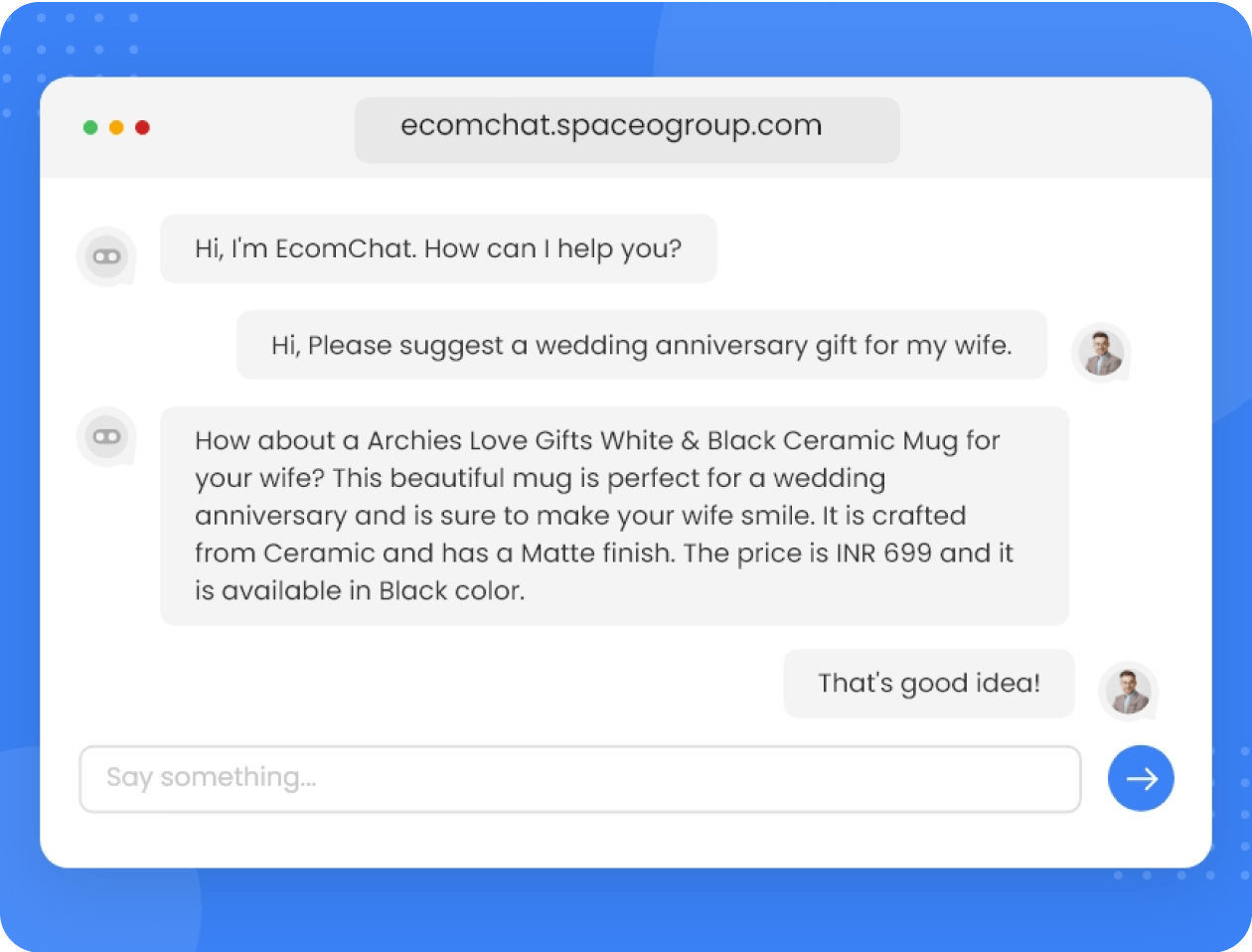Screen dimensions: 1252x952
Task: Click the bot avatar beside the mug suggestion
Action: pos(106,436)
